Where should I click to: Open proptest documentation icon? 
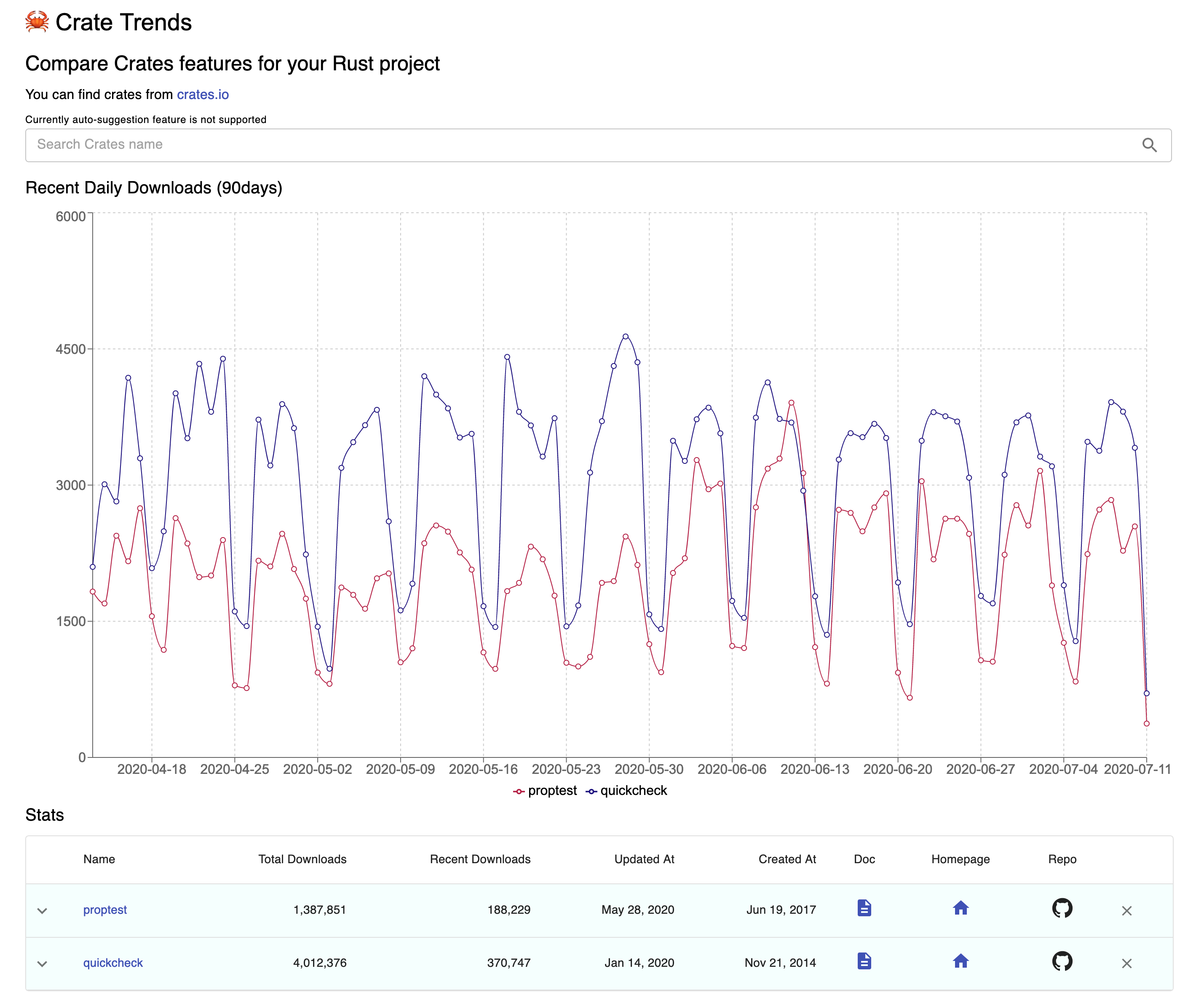pyautogui.click(x=864, y=909)
